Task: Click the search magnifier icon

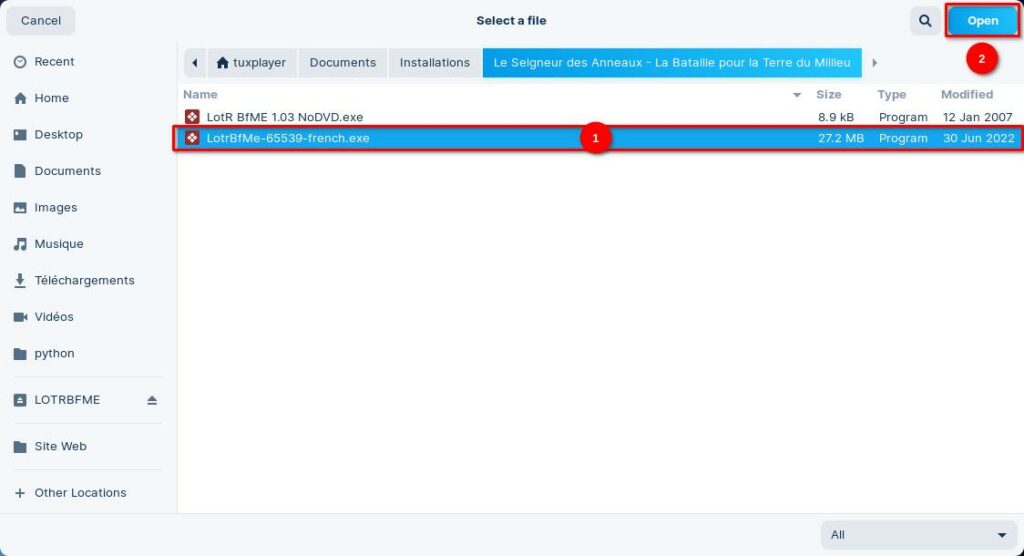Action: pos(924,21)
